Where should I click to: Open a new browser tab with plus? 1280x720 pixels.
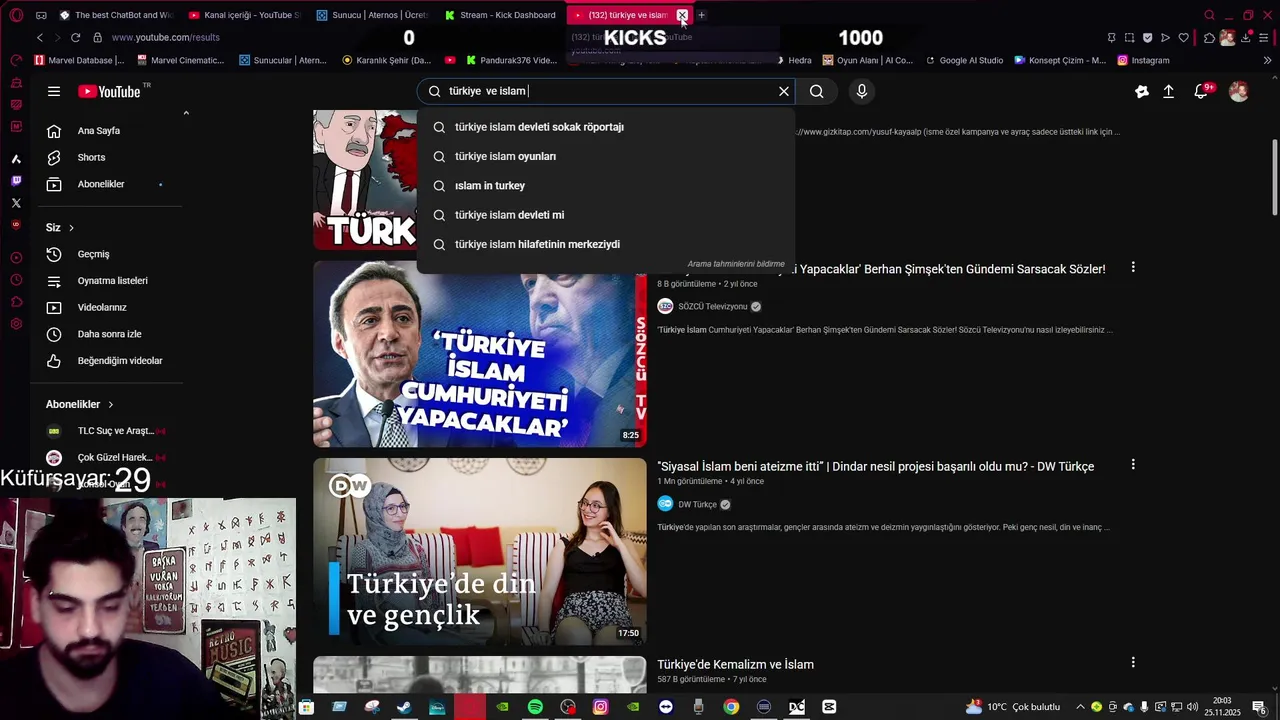coord(701,15)
